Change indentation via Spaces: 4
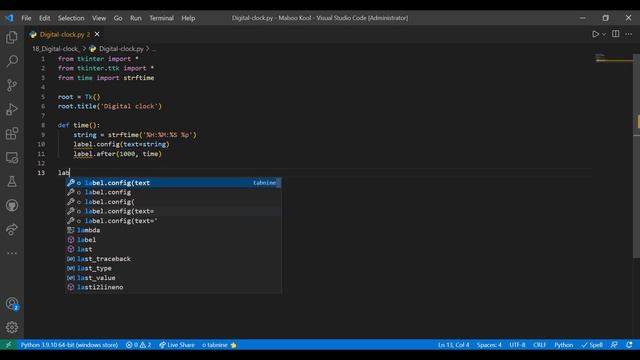 489,345
